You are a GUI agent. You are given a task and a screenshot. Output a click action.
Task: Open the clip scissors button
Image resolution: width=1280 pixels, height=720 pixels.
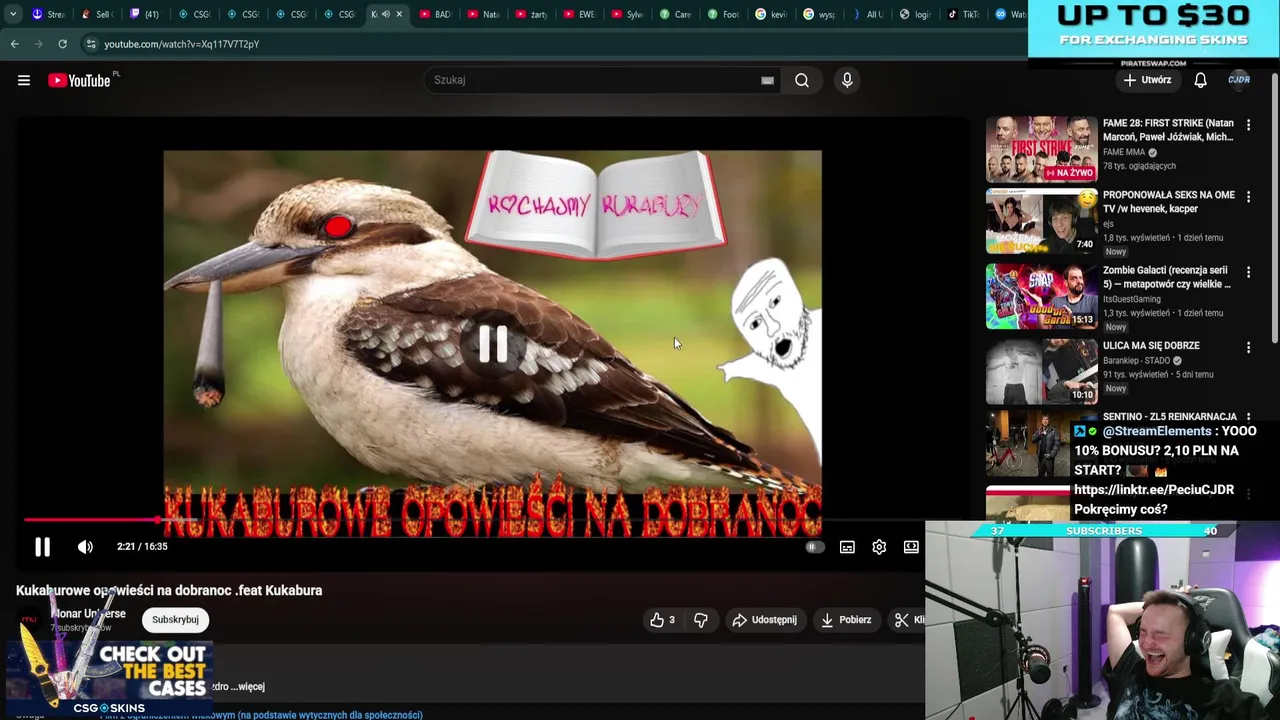pos(908,620)
